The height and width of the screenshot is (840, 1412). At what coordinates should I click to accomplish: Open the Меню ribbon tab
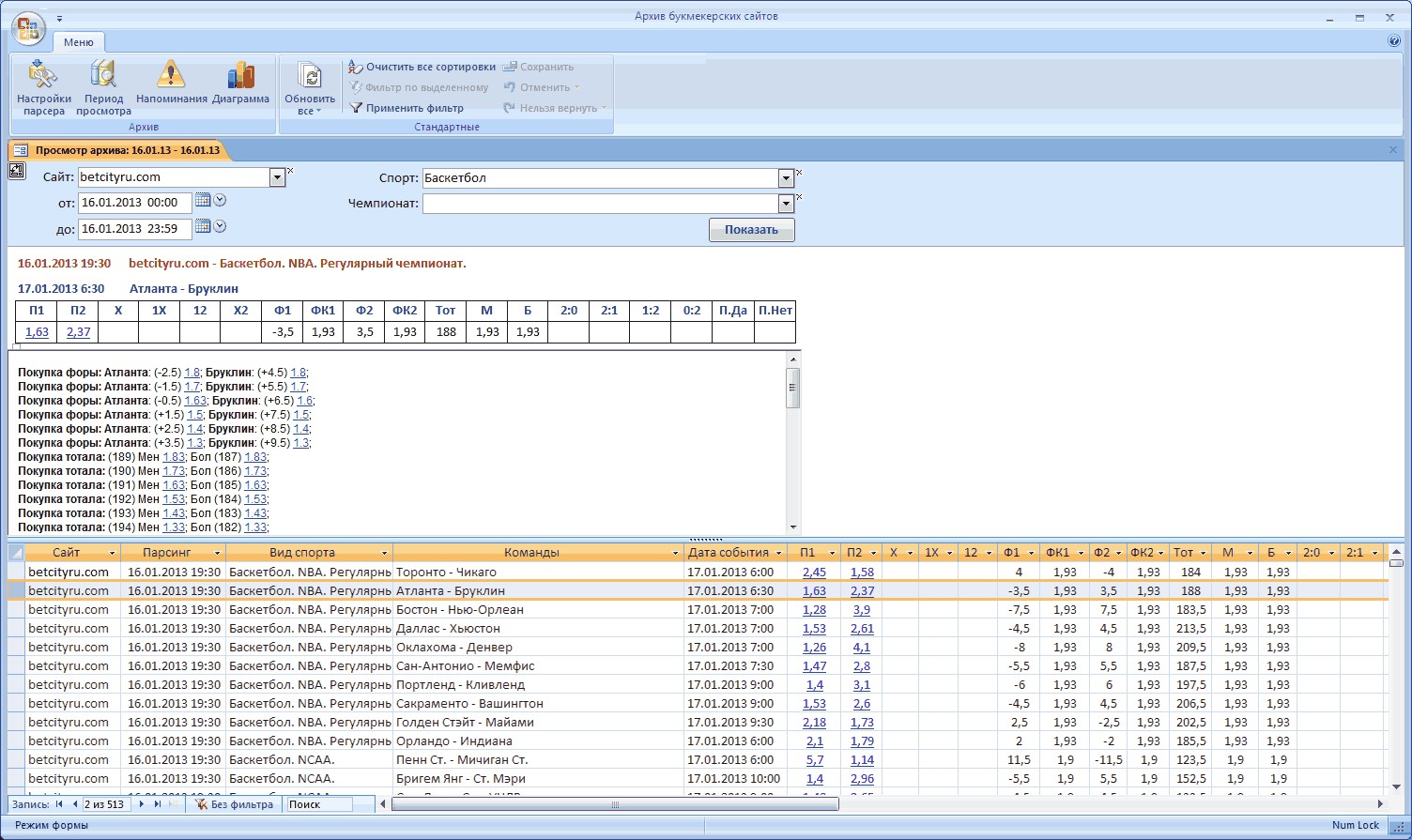coord(79,42)
